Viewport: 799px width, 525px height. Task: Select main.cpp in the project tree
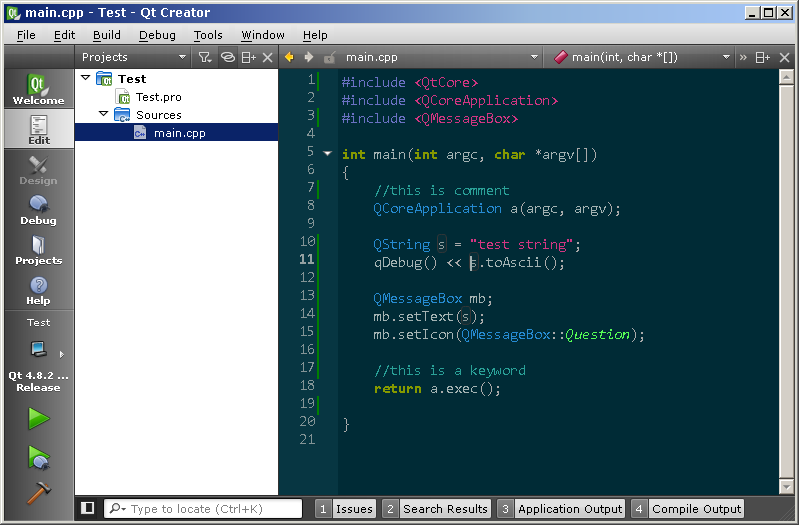[176, 133]
